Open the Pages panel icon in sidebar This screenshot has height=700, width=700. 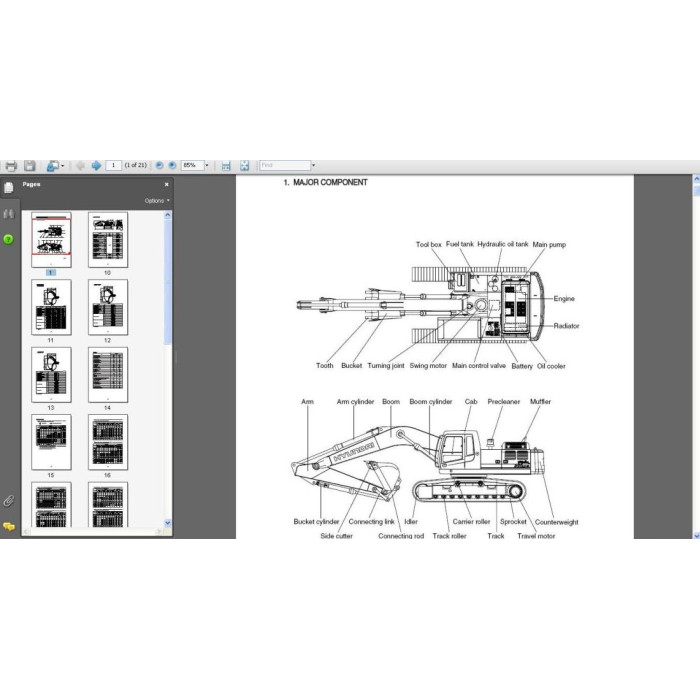(x=8, y=188)
